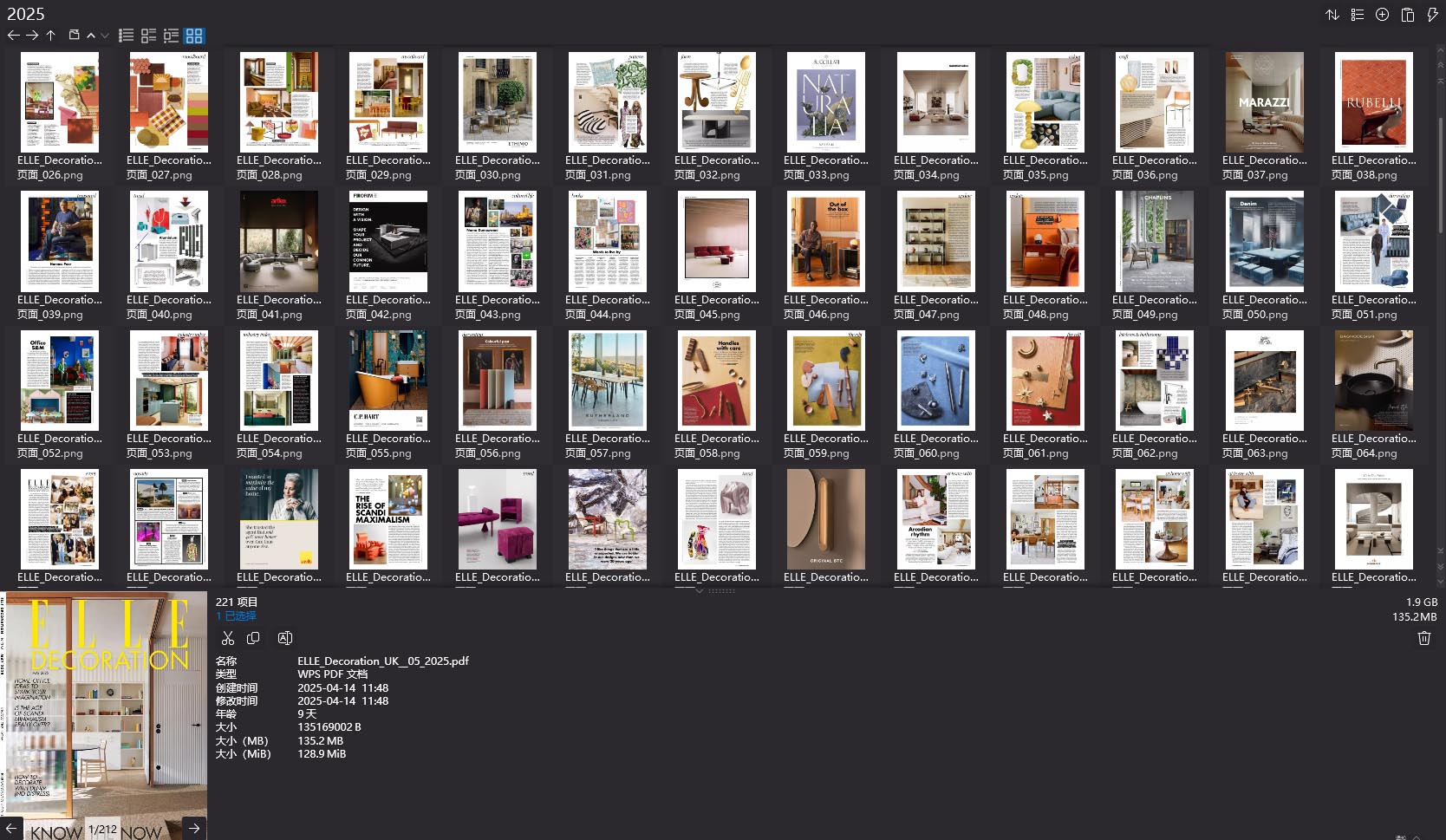
Task: Open the paste clipboard icon
Action: tap(1408, 15)
